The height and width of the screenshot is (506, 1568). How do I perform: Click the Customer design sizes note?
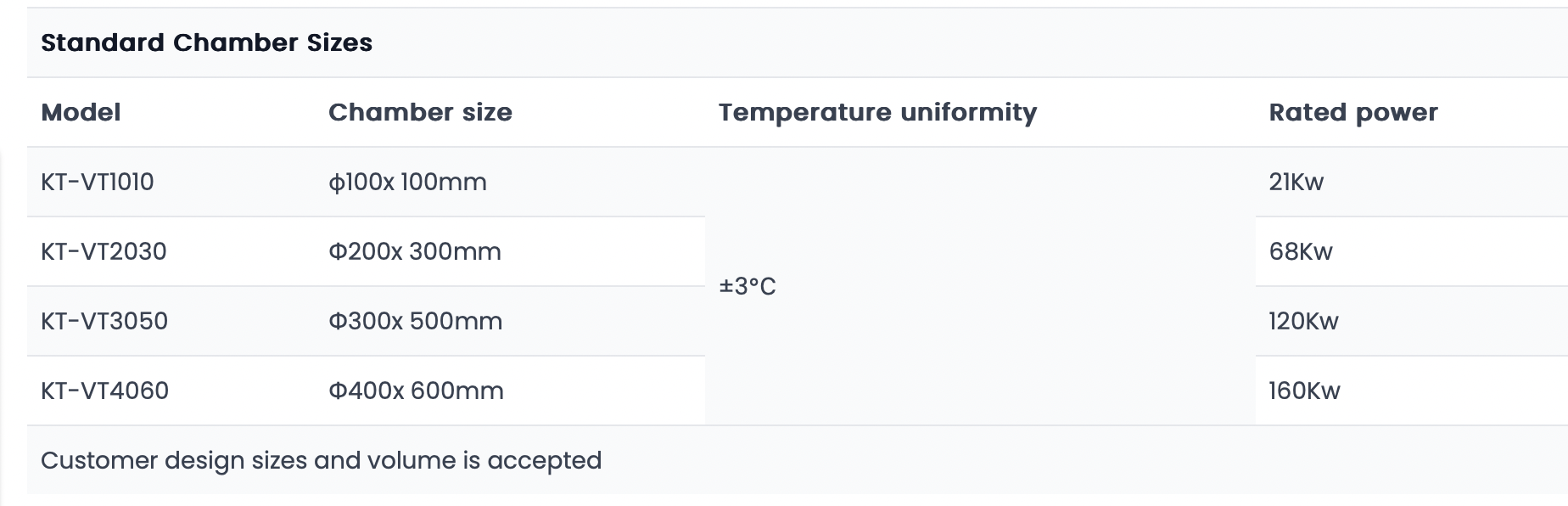321,460
